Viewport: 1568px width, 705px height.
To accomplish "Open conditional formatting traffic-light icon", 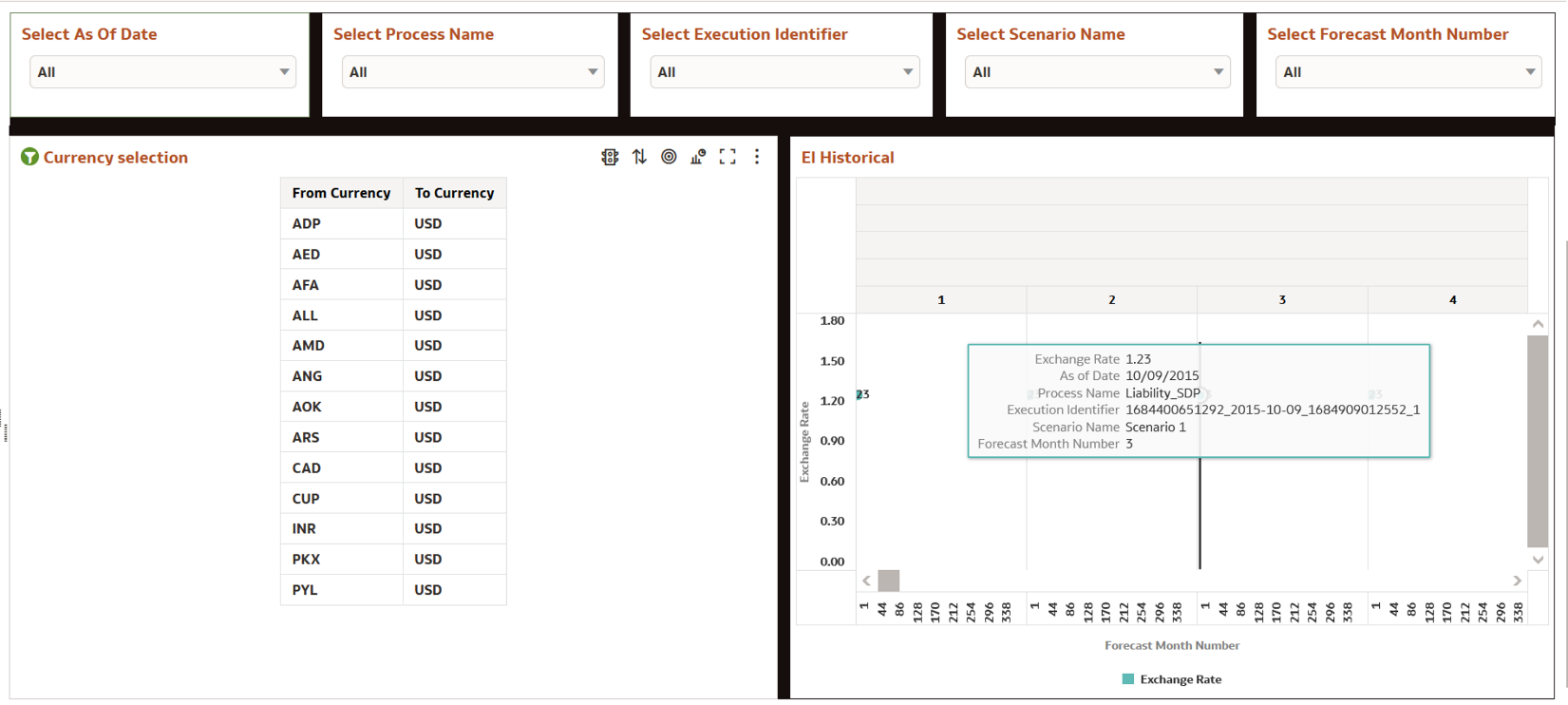I will (610, 157).
